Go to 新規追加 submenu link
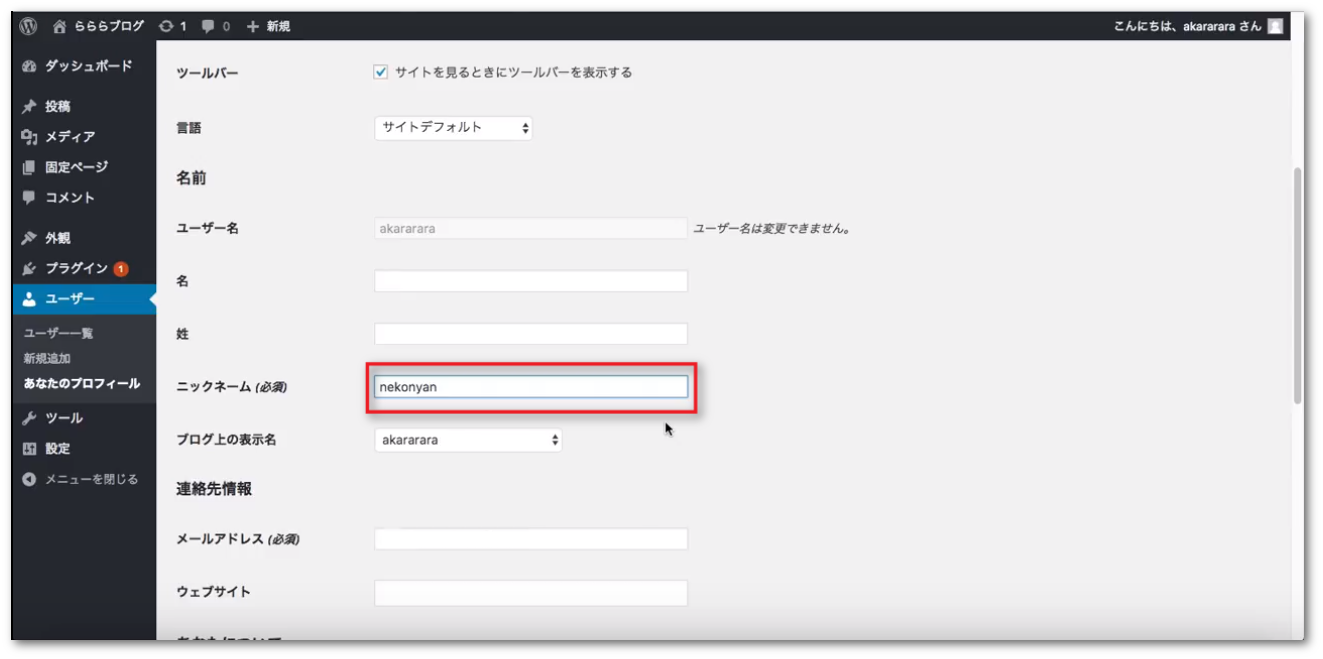Viewport: 1323px width, 659px height. point(47,358)
